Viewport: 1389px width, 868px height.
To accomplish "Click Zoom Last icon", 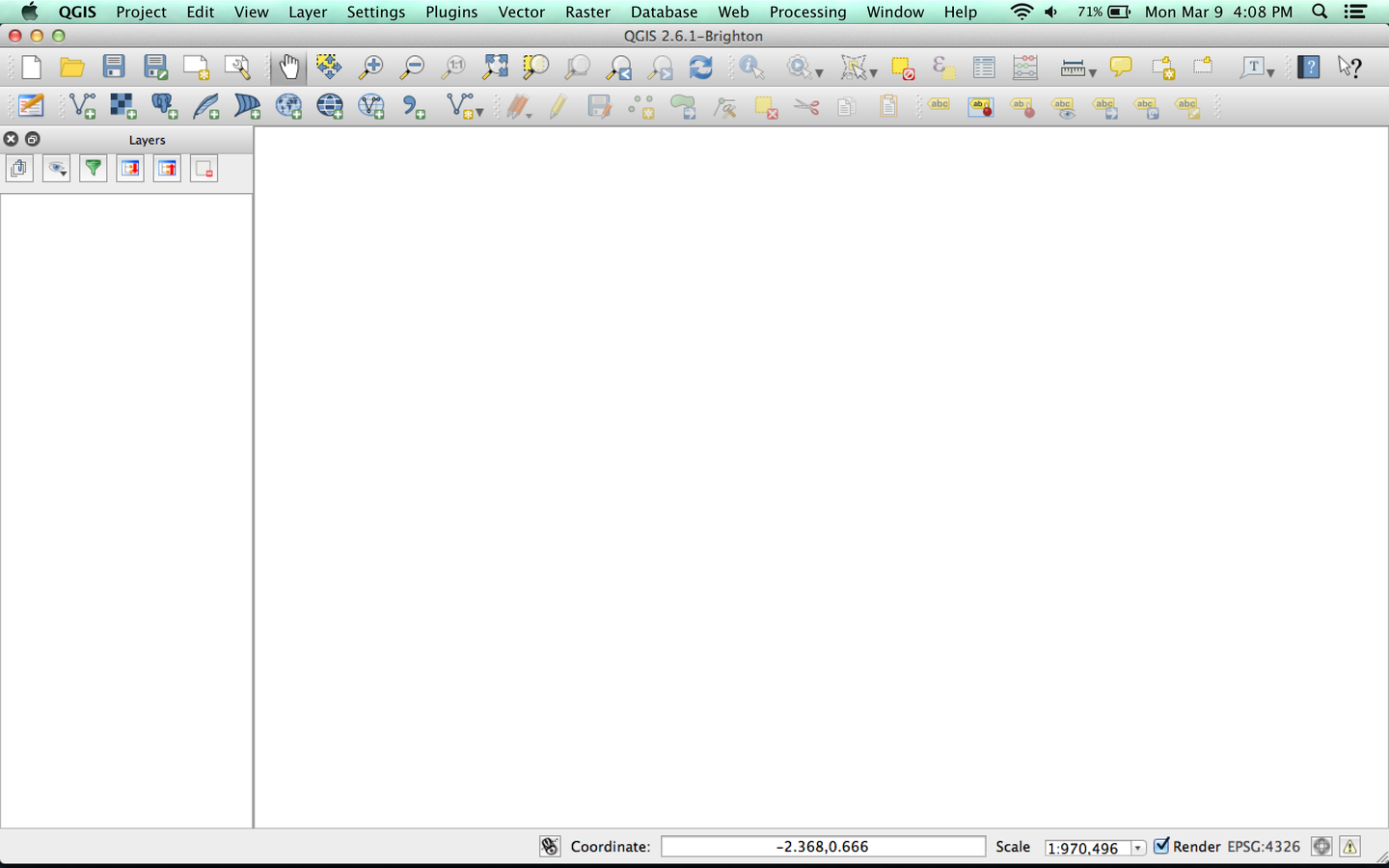I will (x=618, y=68).
